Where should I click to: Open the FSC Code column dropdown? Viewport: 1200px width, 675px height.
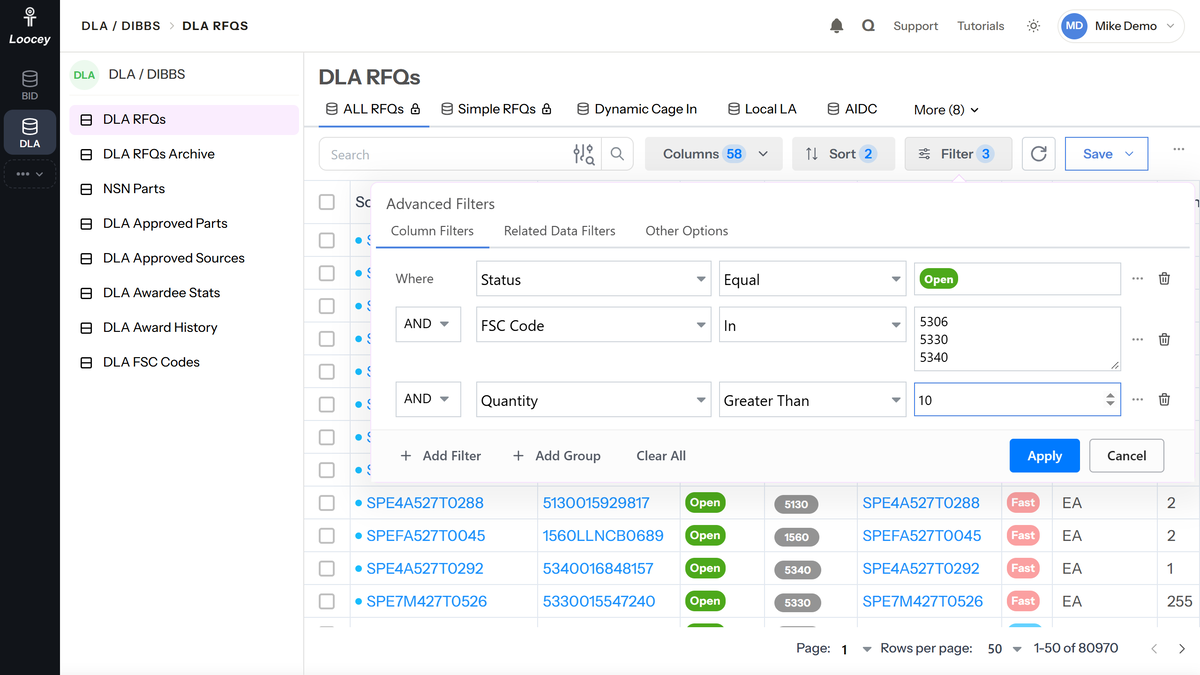pos(594,325)
